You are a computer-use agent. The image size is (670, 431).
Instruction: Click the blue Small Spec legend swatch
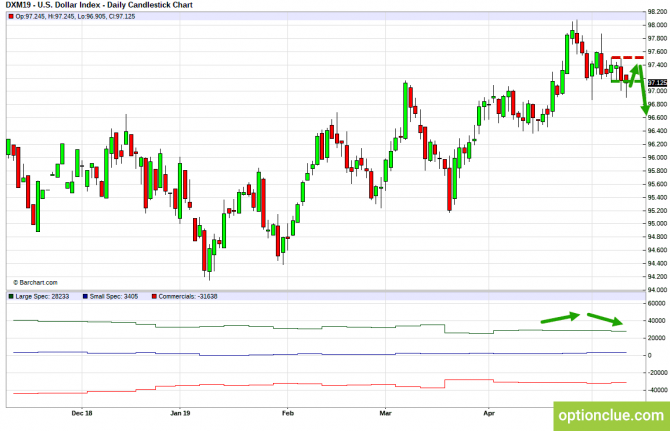pos(85,296)
